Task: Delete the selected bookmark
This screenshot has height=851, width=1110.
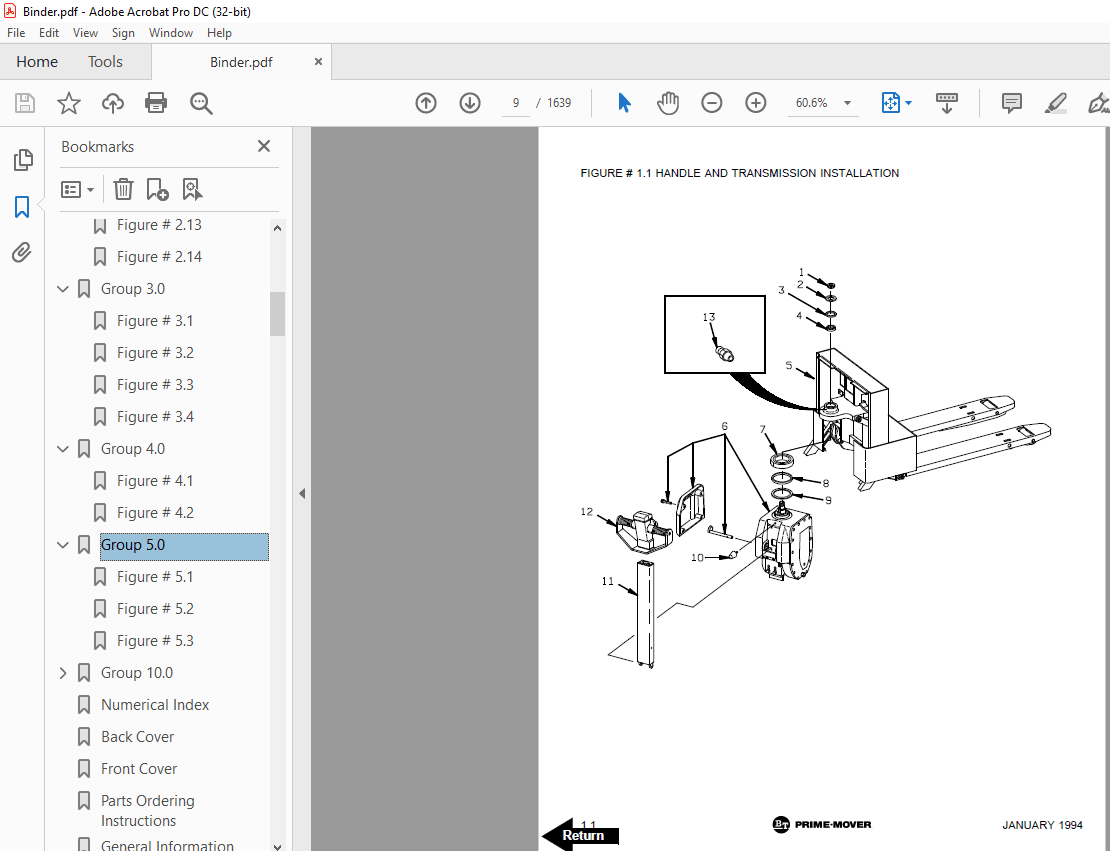Action: [x=123, y=189]
